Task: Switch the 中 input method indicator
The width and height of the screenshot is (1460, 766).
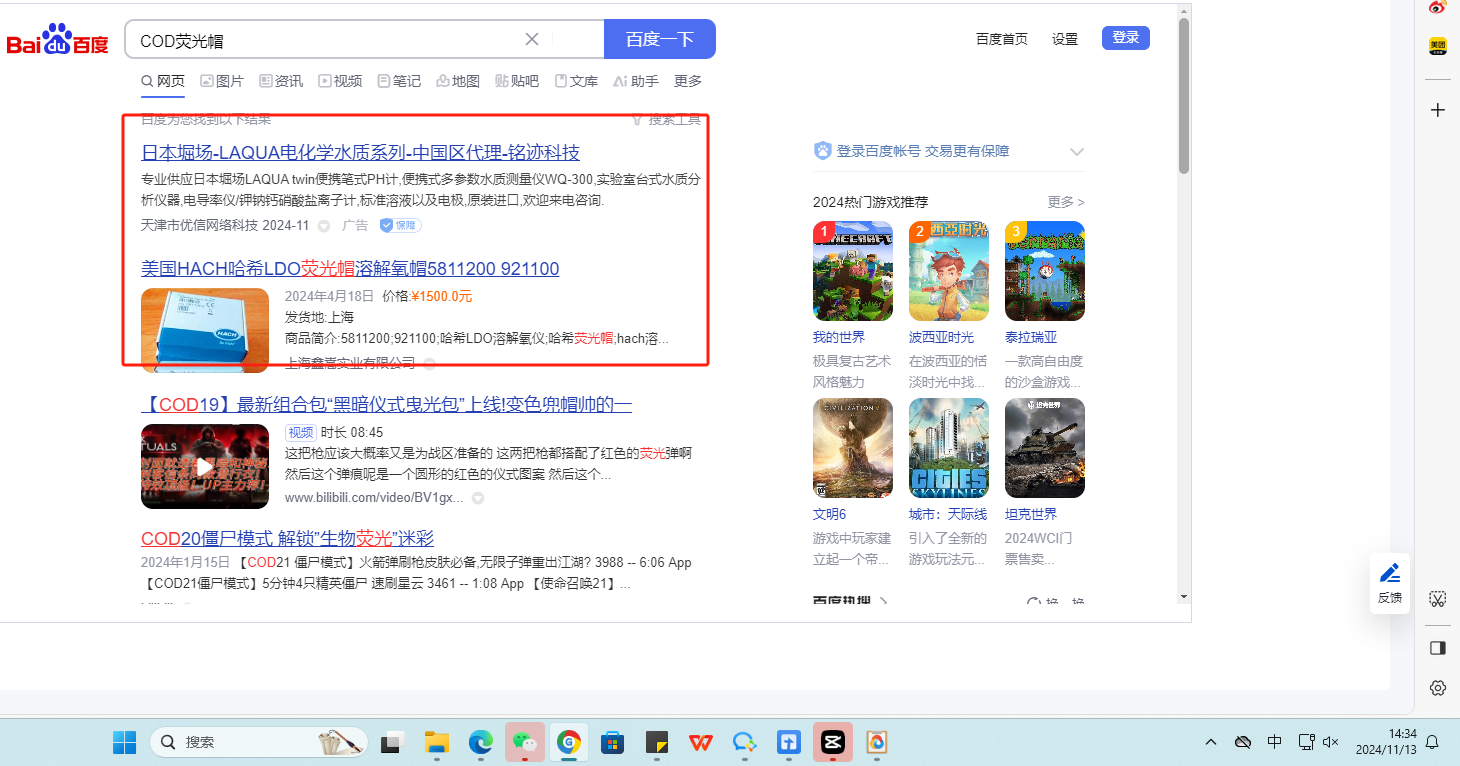Action: tap(1275, 742)
